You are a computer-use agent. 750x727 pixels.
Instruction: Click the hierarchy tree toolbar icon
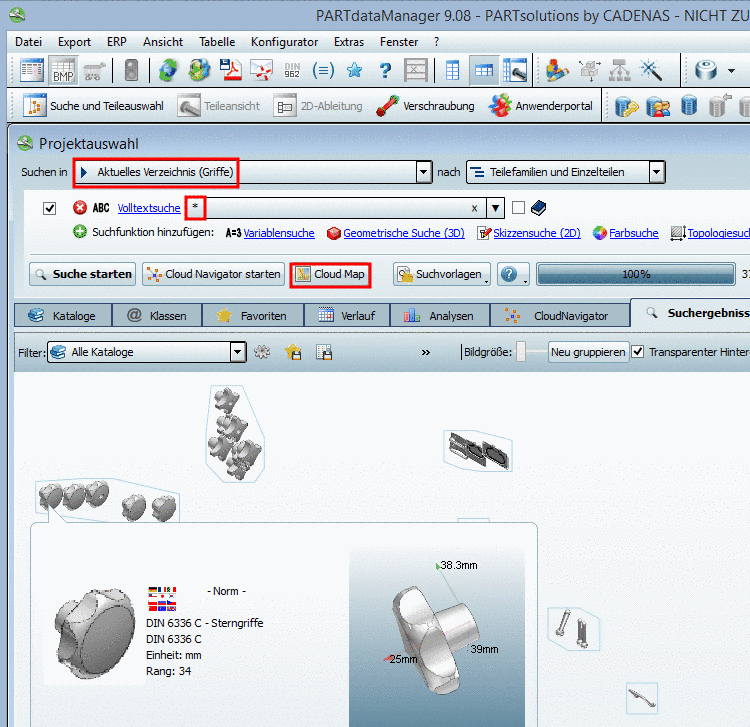point(619,71)
